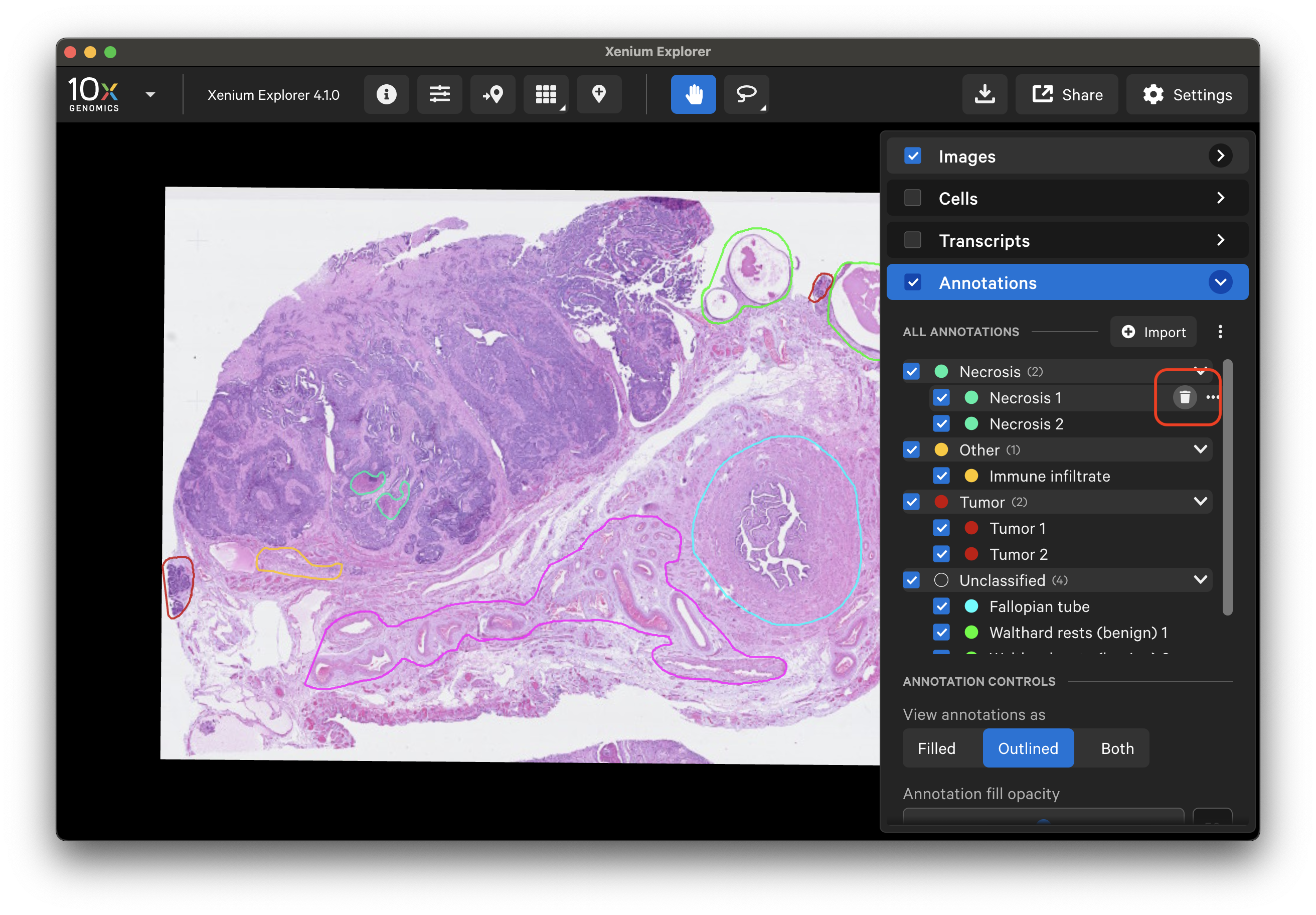Image resolution: width=1316 pixels, height=915 pixels.
Task: Open the 10x Genomics logo dropdown
Action: pyautogui.click(x=150, y=95)
